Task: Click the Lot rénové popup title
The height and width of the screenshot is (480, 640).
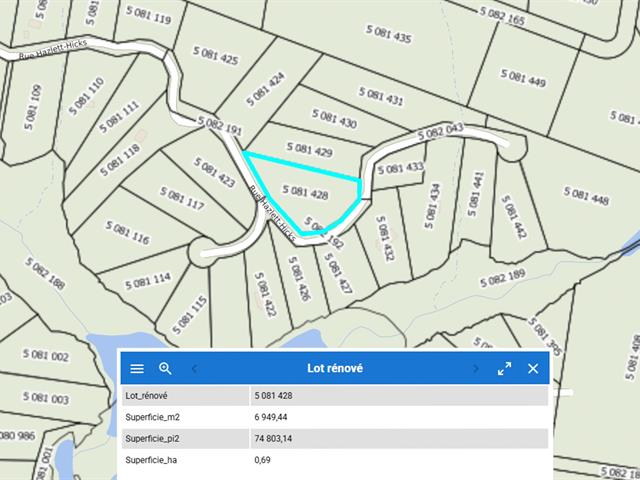Action: [334, 368]
